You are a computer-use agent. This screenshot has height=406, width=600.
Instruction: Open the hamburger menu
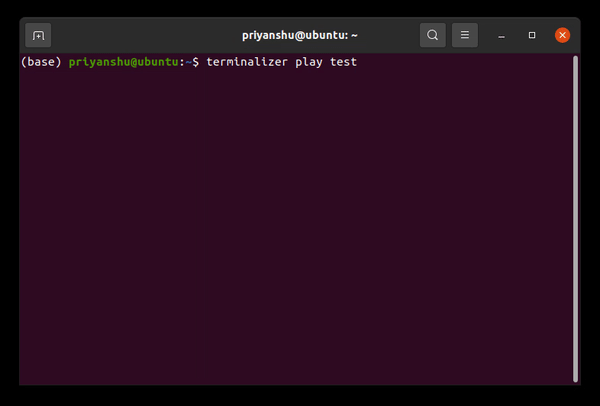coord(464,35)
